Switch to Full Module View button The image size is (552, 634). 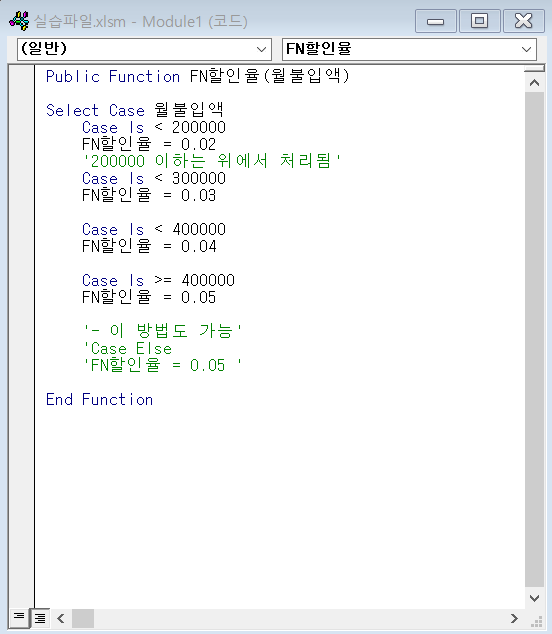(40, 617)
